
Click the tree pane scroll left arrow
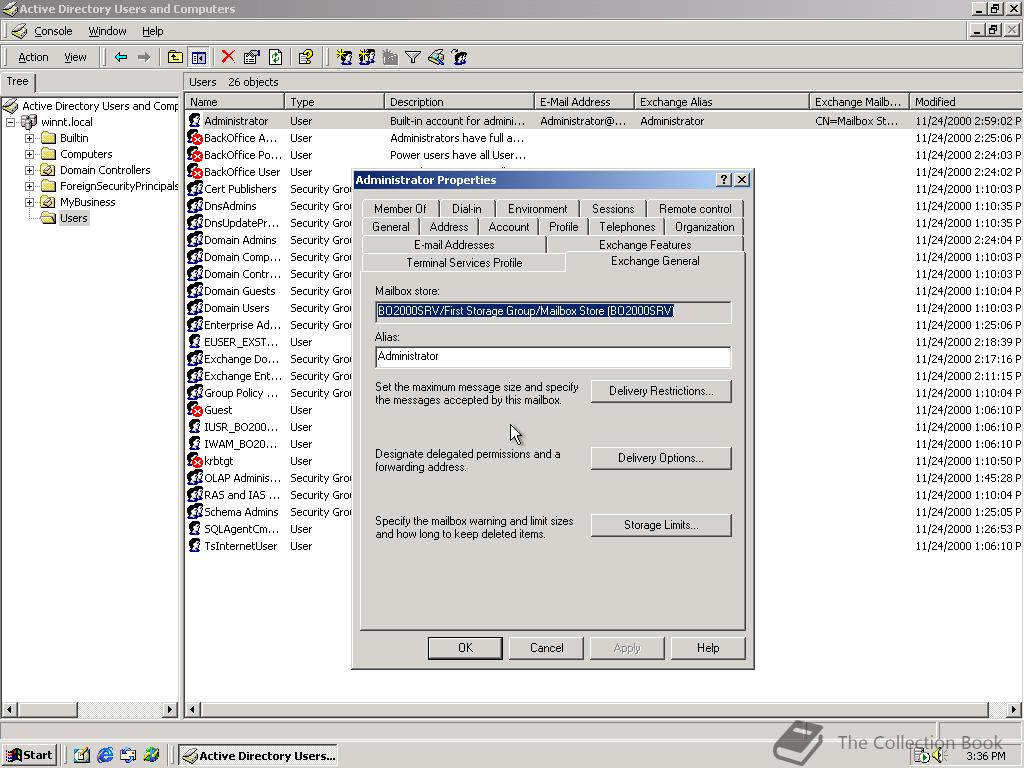tap(9, 709)
